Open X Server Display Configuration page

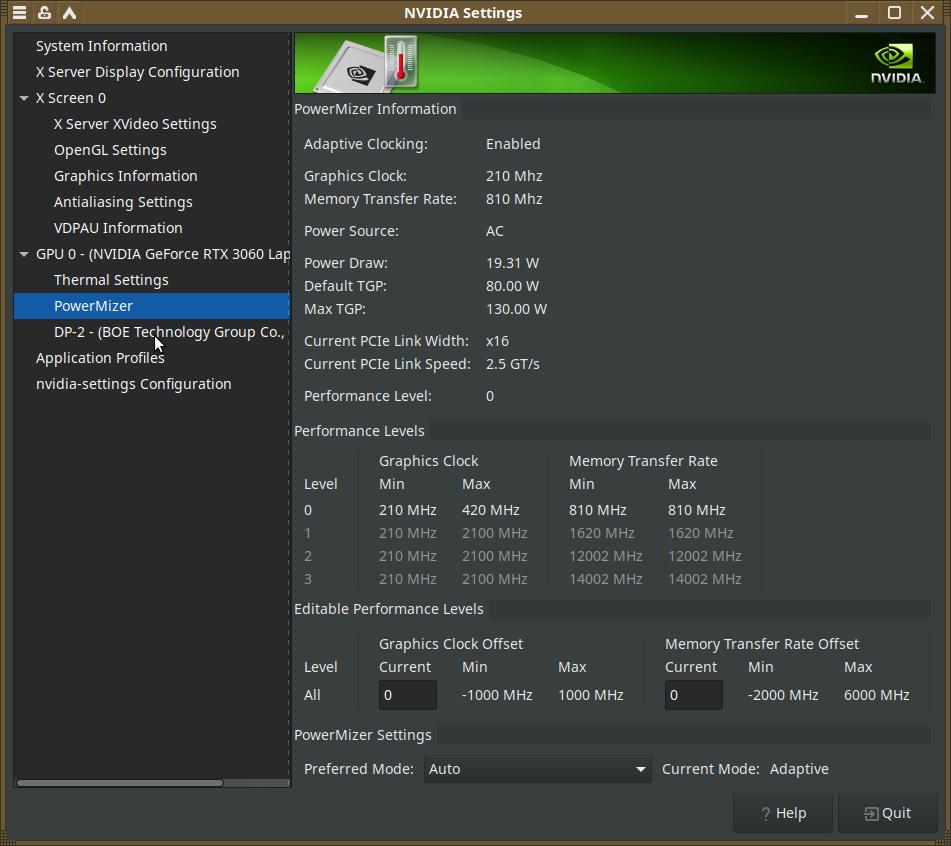[137, 72]
